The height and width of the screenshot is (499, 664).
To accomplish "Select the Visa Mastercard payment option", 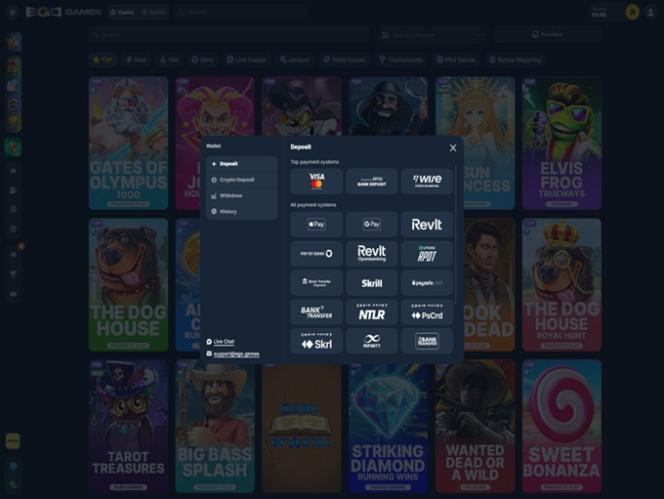I will [316, 181].
